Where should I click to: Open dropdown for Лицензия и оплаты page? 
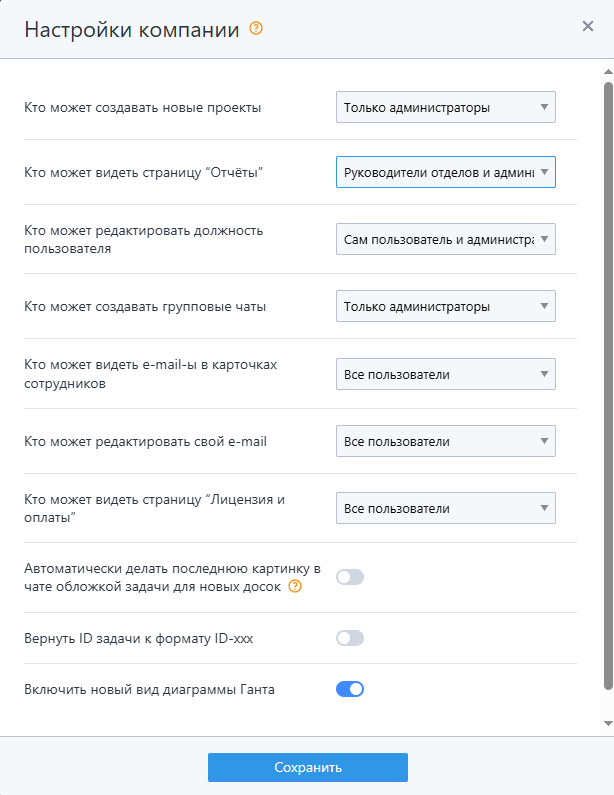[x=445, y=508]
